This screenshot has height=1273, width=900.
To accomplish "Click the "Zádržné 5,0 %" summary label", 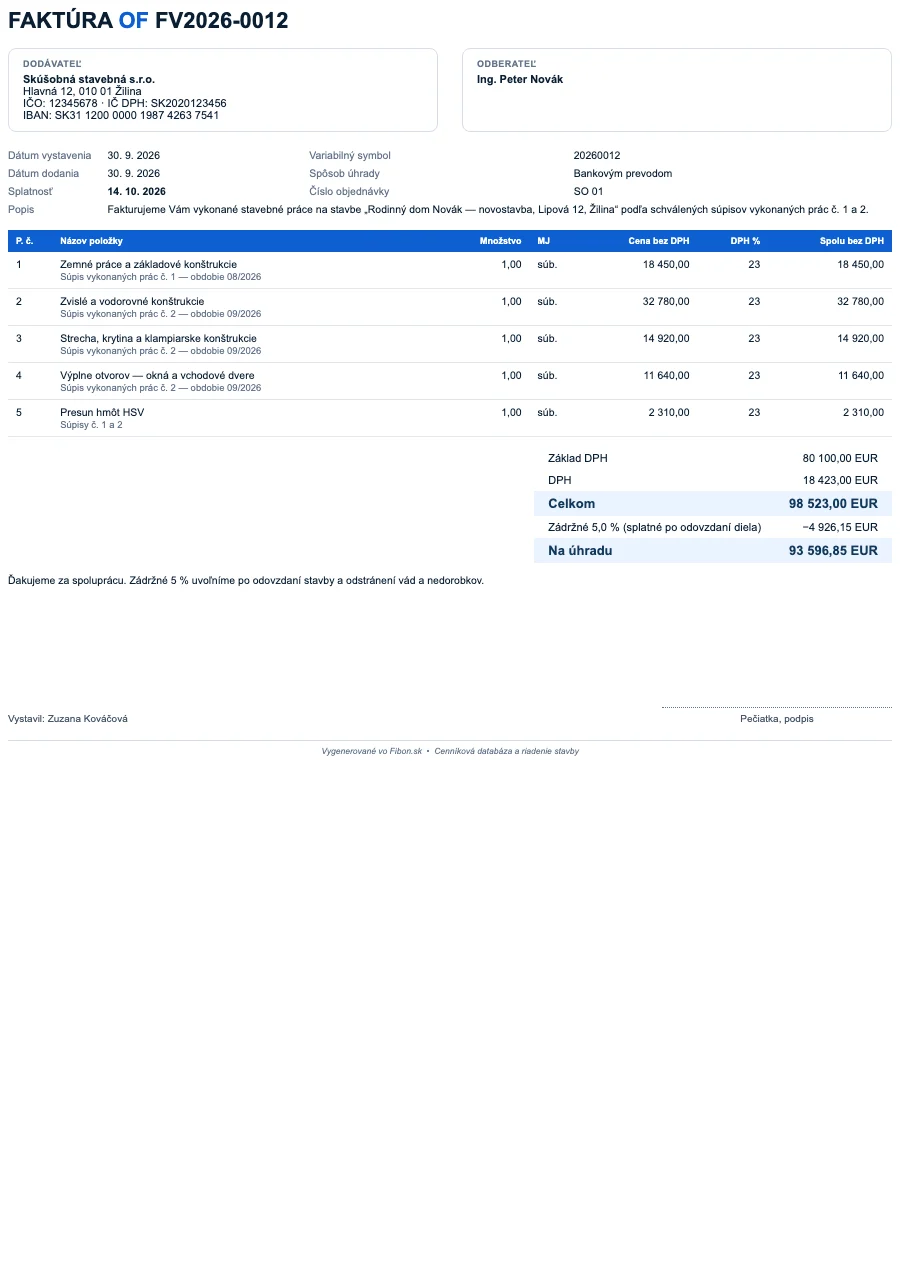I will 655,527.
